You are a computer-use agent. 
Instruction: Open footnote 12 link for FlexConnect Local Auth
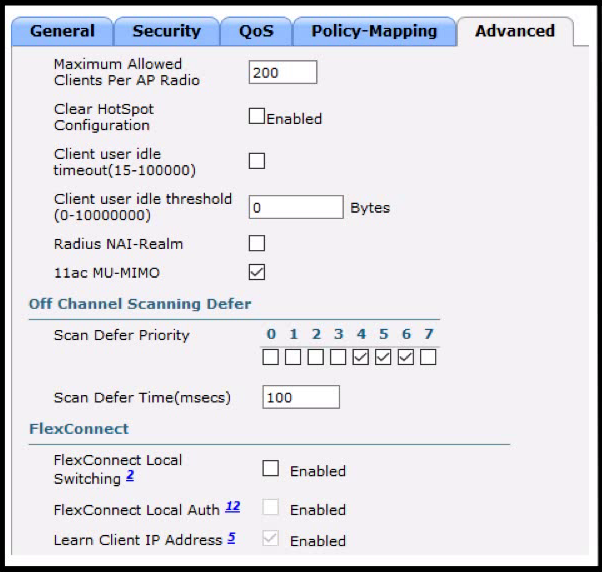coord(233,507)
